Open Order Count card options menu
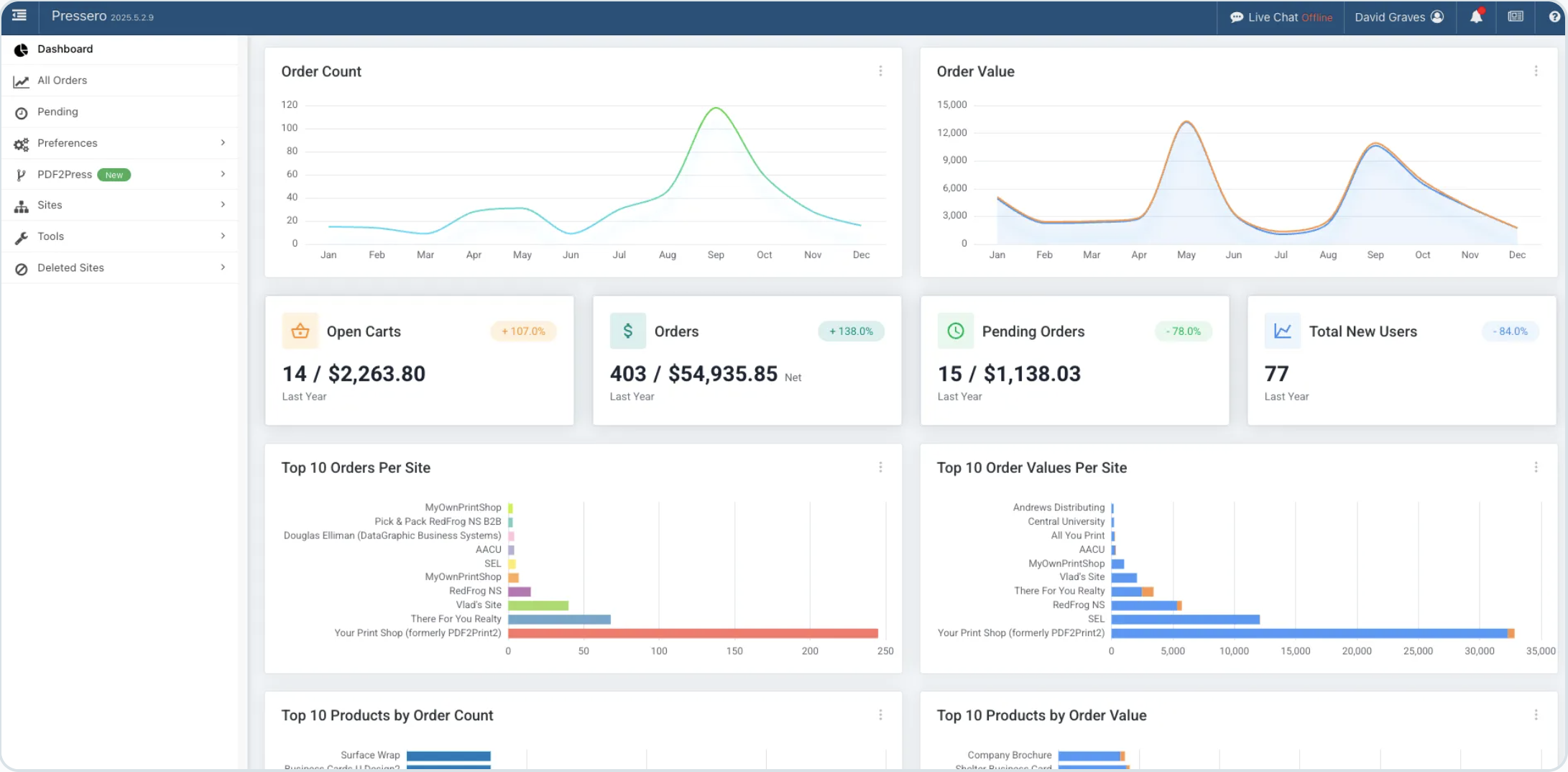The width and height of the screenshot is (1568, 772). pos(880,71)
